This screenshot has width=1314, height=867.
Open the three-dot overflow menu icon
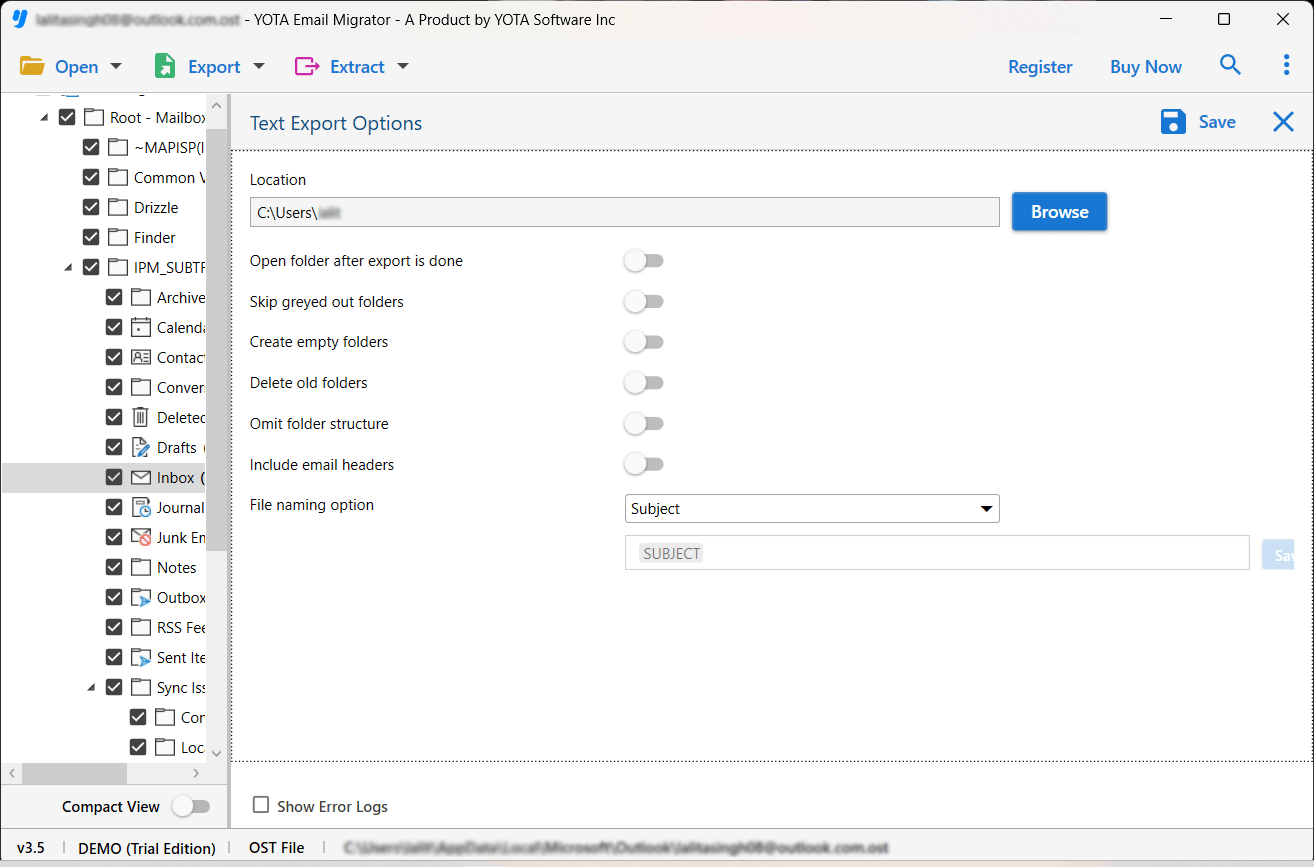1286,64
